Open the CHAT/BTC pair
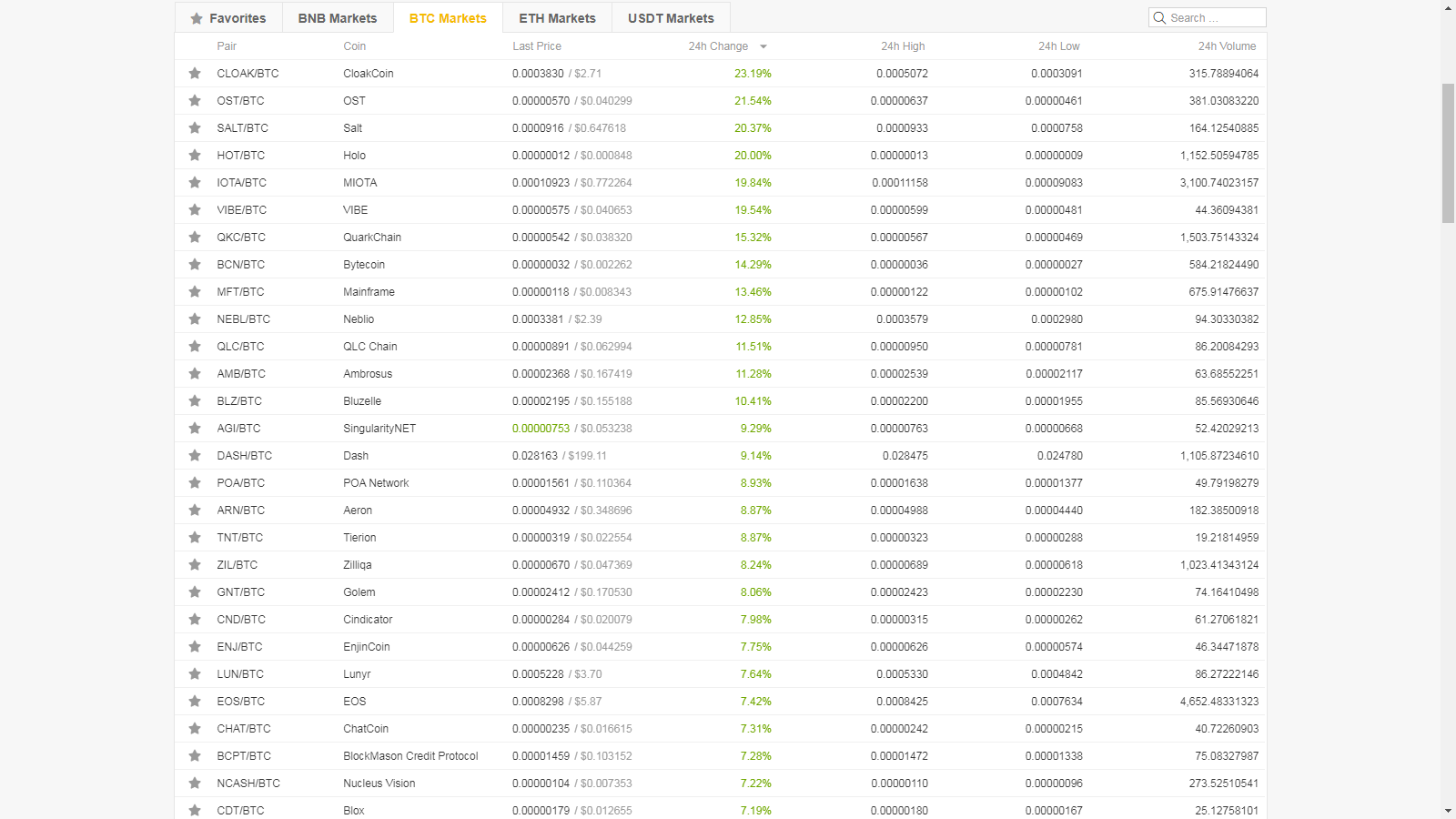The image size is (1456, 819). (x=244, y=729)
